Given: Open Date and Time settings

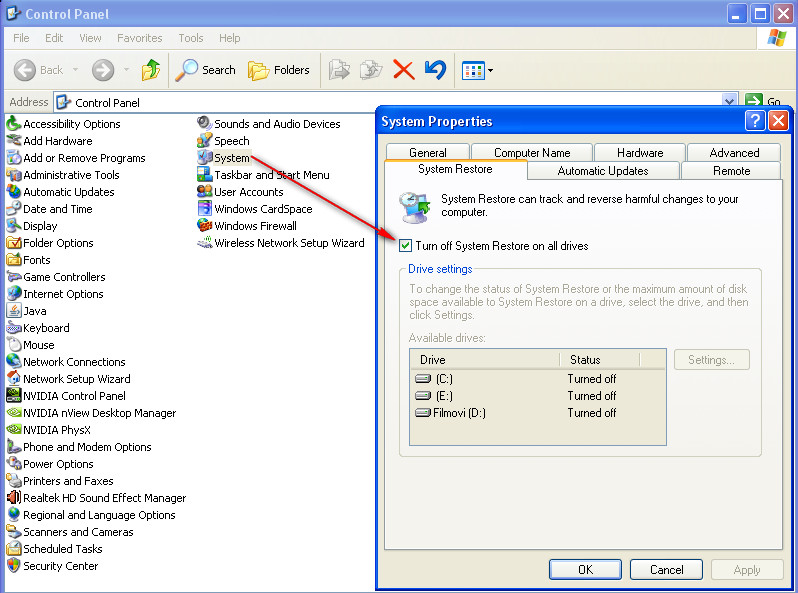Looking at the screenshot, I should tap(49, 209).
